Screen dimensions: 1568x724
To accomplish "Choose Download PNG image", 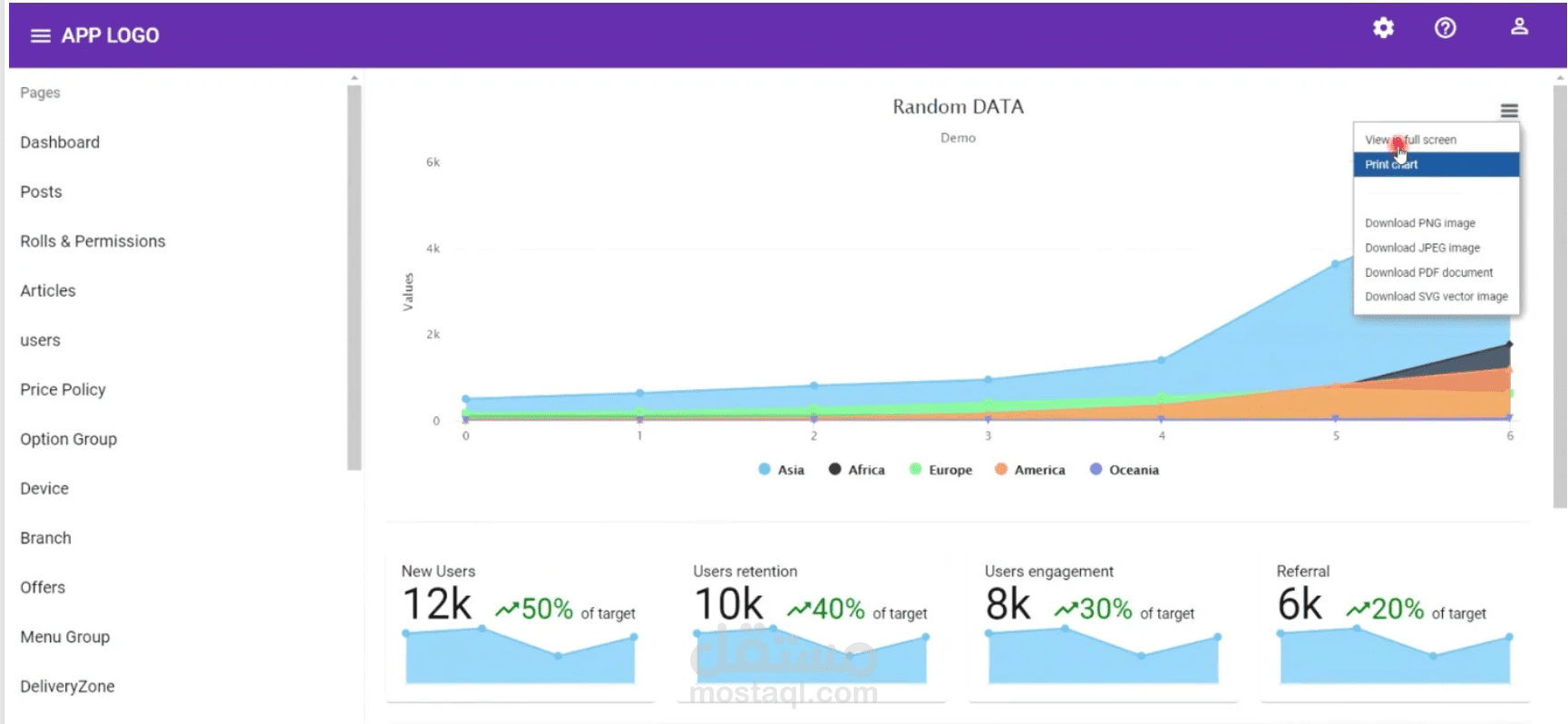I will pyautogui.click(x=1437, y=223).
